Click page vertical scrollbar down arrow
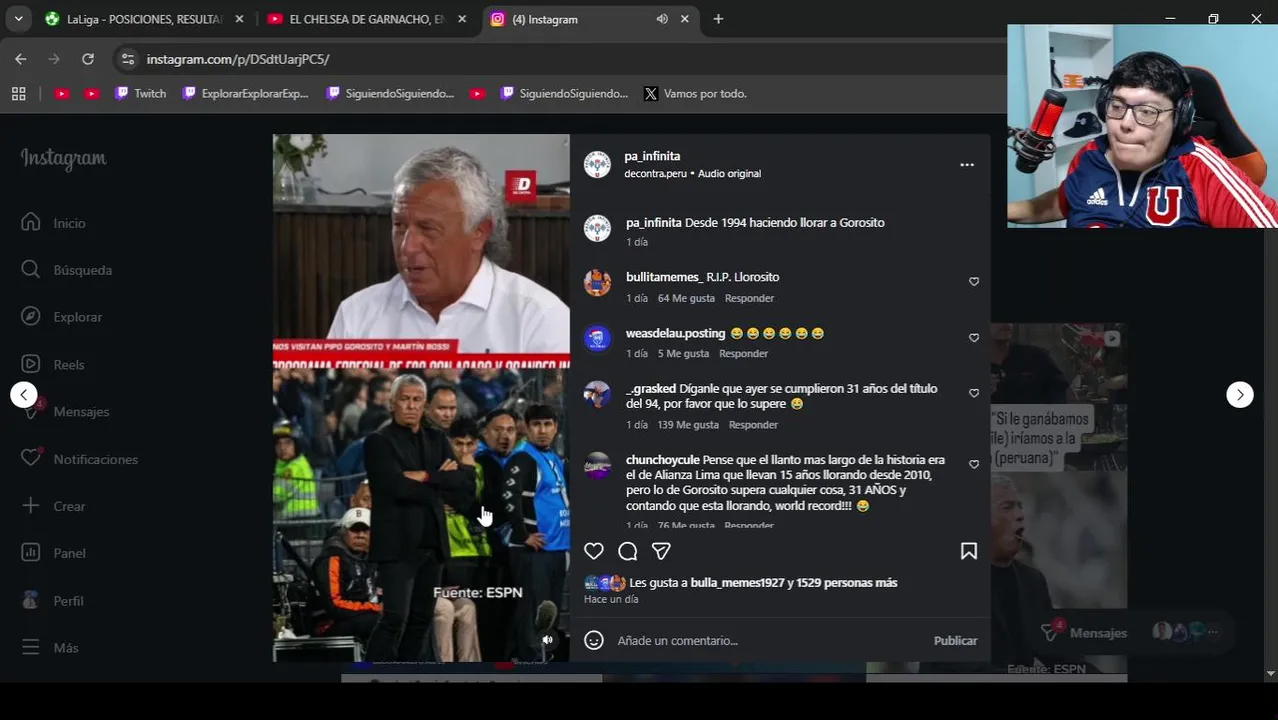 click(1271, 673)
